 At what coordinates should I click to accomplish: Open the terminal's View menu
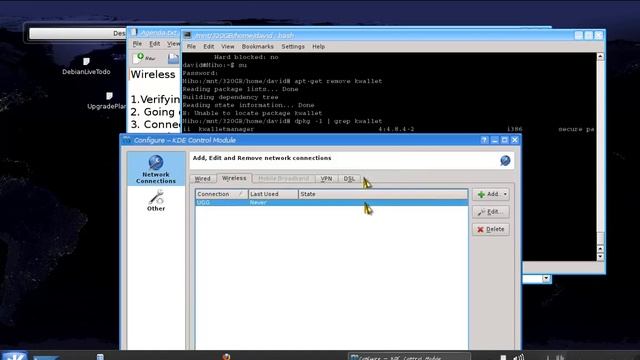pyautogui.click(x=228, y=47)
